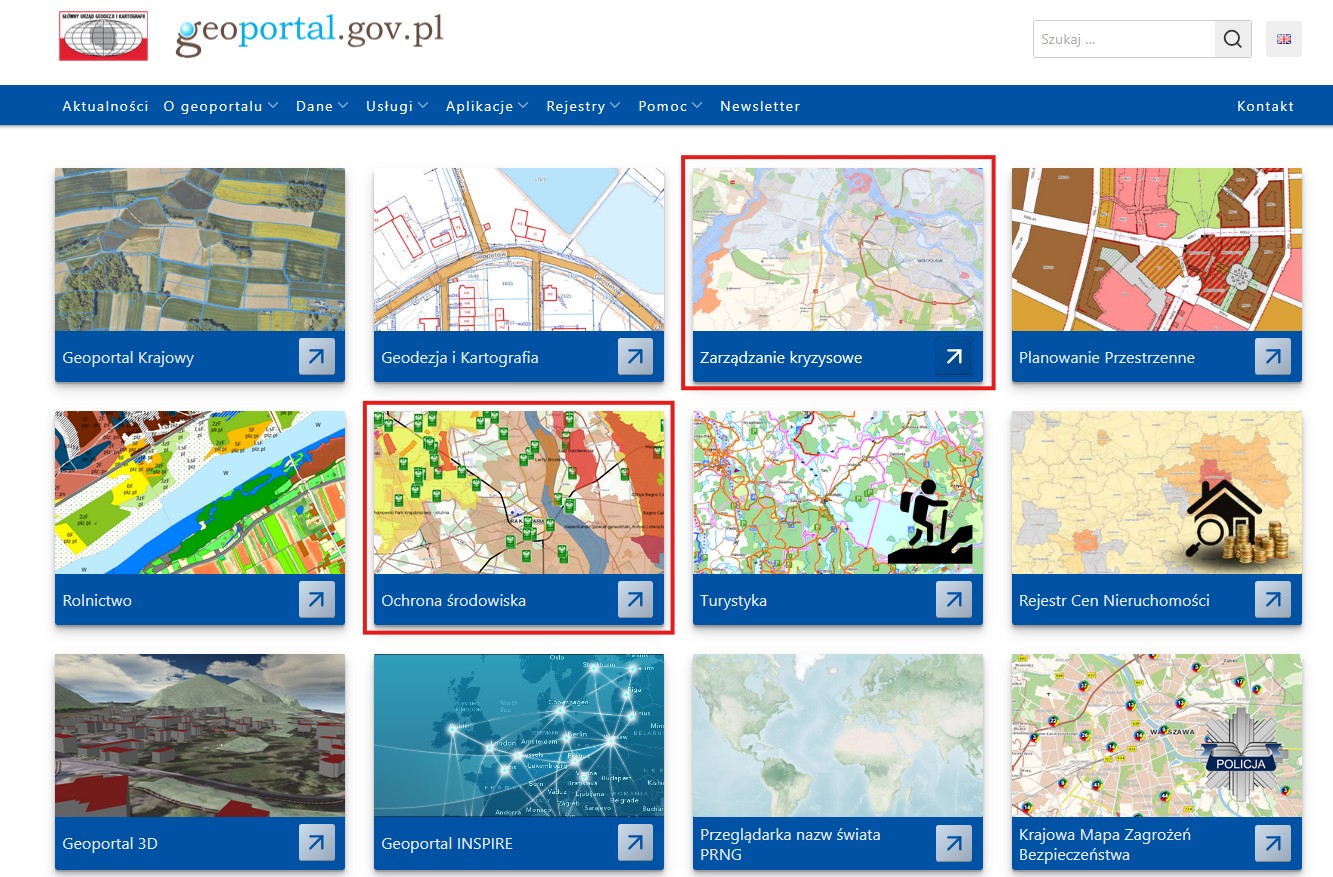Click the Kontakt link
The width and height of the screenshot is (1333, 877).
(x=1265, y=106)
